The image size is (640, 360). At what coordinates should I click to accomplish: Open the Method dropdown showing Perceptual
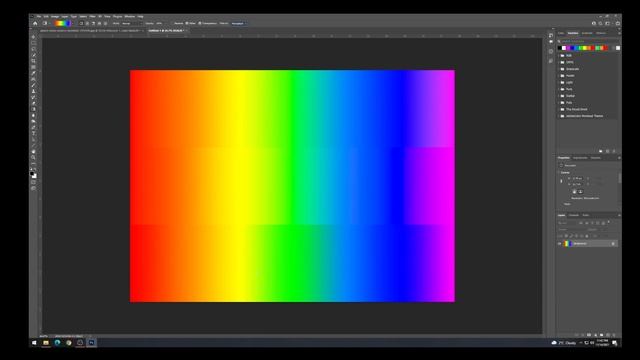(x=238, y=23)
